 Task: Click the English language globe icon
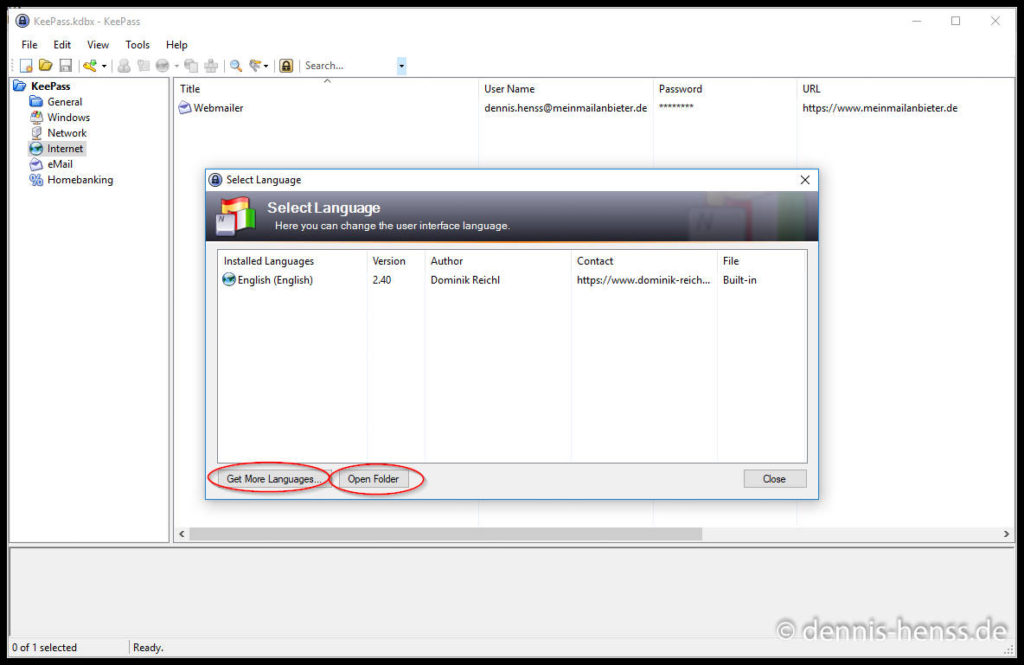pos(229,280)
